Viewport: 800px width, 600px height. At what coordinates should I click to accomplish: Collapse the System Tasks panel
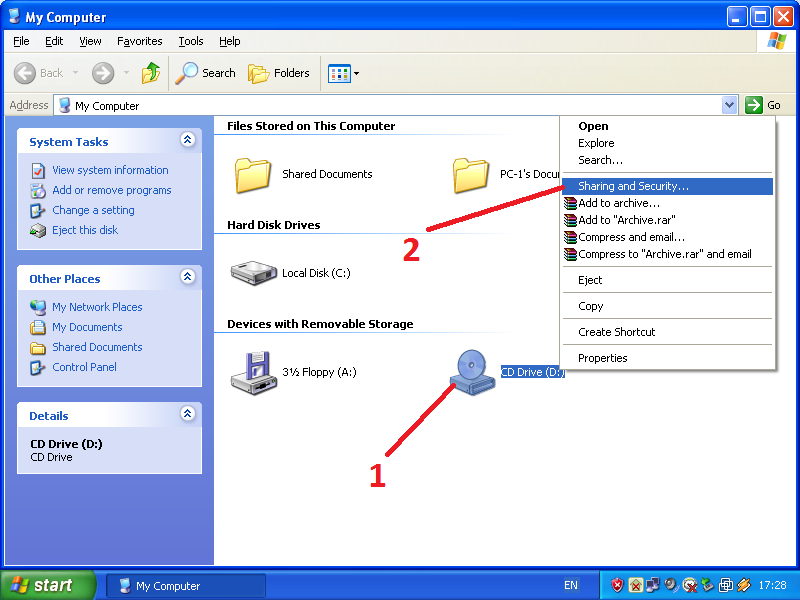pos(188,139)
